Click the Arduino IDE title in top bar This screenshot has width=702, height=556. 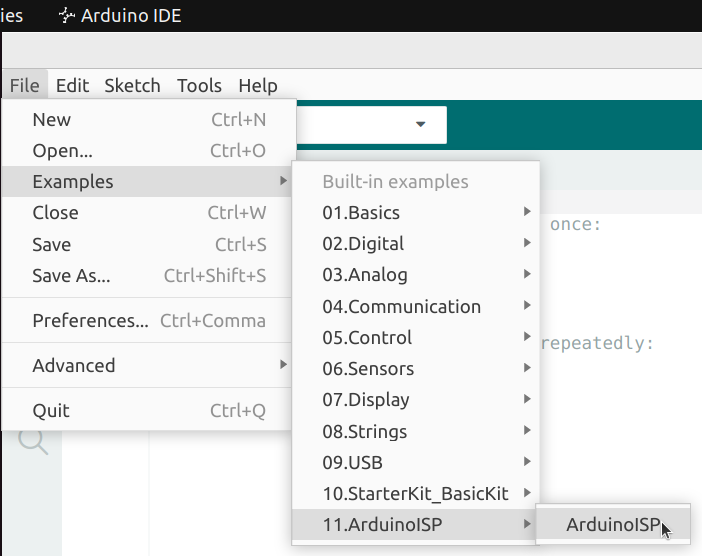(x=131, y=16)
